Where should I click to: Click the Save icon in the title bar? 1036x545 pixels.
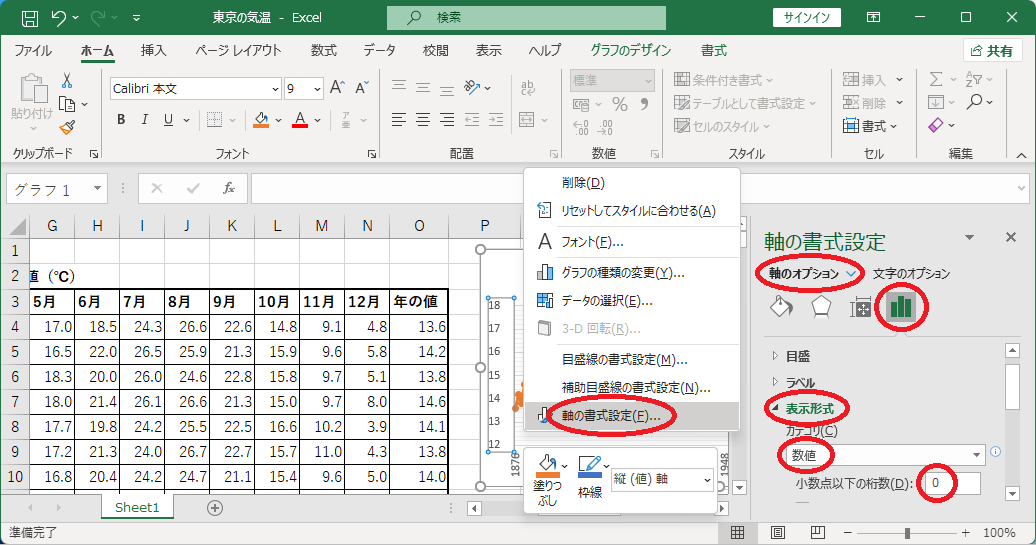(x=30, y=18)
